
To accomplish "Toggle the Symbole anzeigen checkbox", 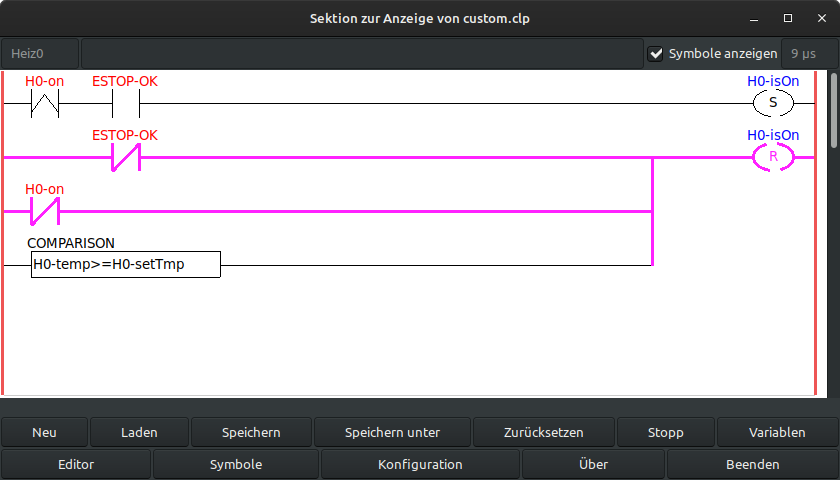I will (656, 54).
